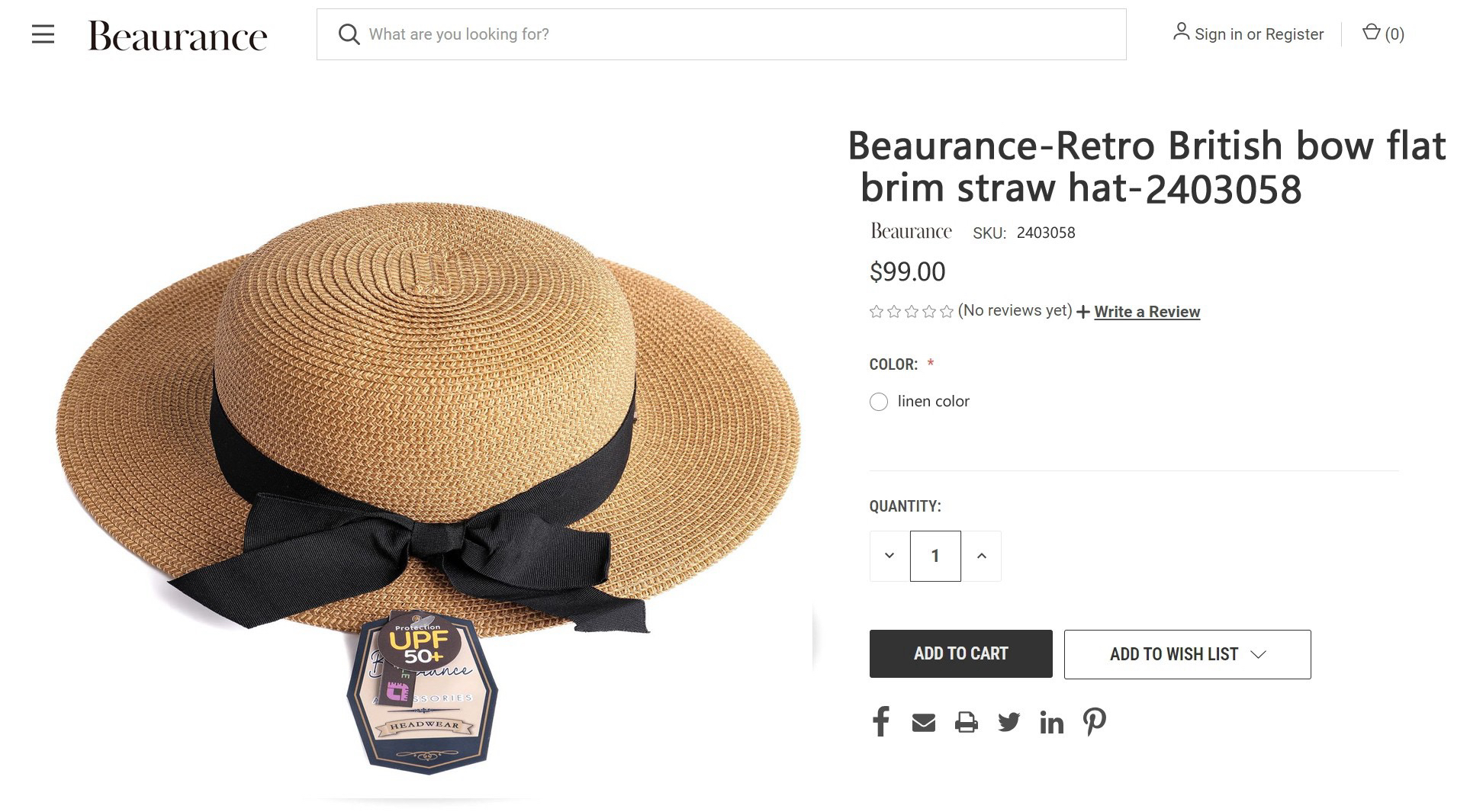Viewport: 1483px width, 812px height.
Task: Click the Add to Cart button
Action: point(960,654)
